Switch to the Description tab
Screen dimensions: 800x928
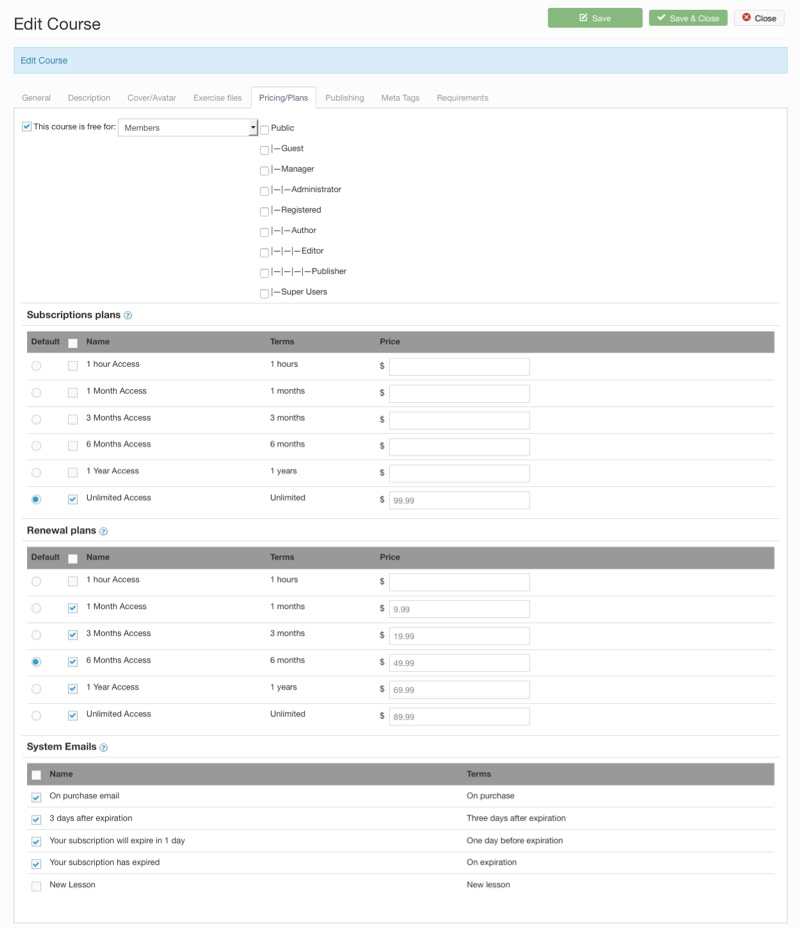89,98
